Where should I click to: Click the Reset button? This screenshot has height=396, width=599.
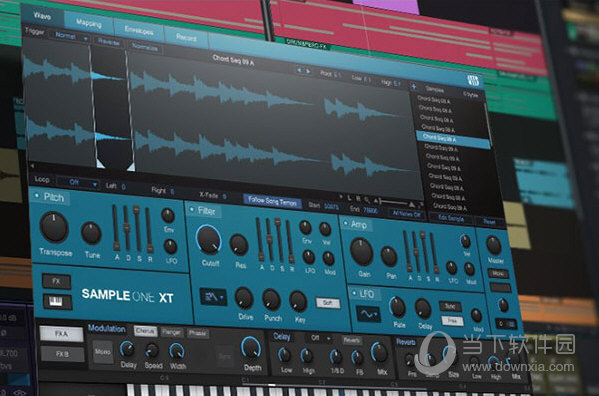pyautogui.click(x=489, y=222)
